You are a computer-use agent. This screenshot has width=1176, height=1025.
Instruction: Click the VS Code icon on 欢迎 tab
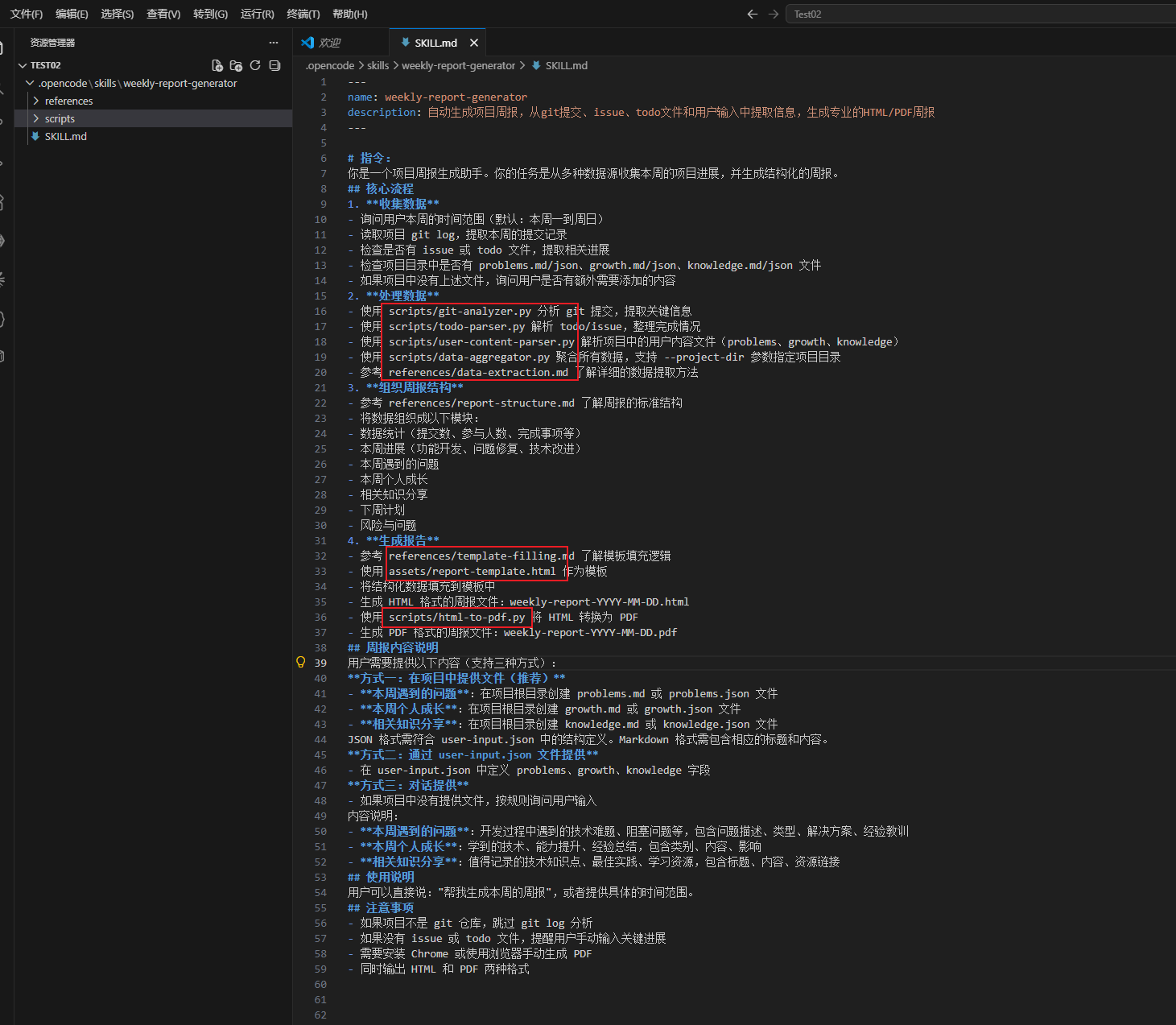pyautogui.click(x=307, y=43)
